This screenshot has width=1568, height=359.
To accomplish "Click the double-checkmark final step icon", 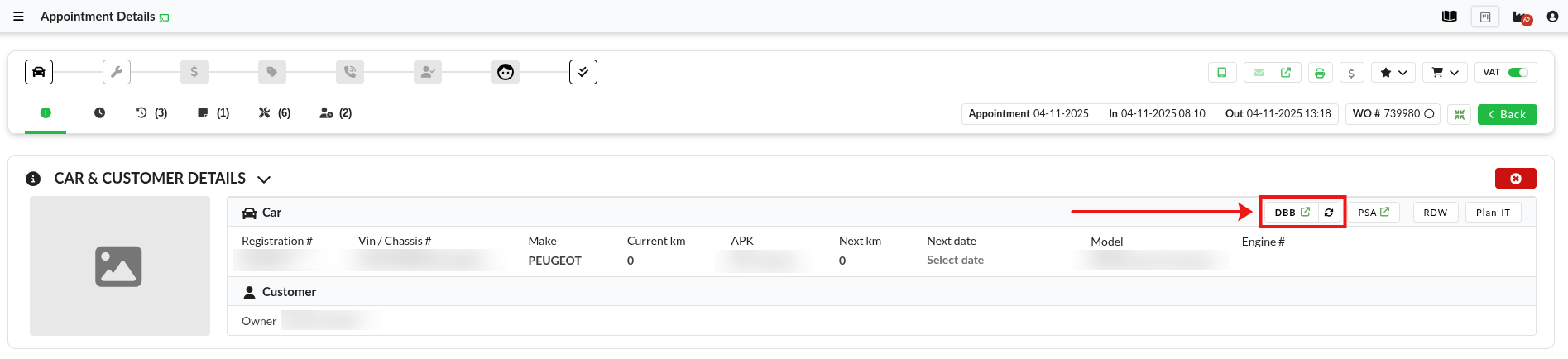I will pos(583,72).
